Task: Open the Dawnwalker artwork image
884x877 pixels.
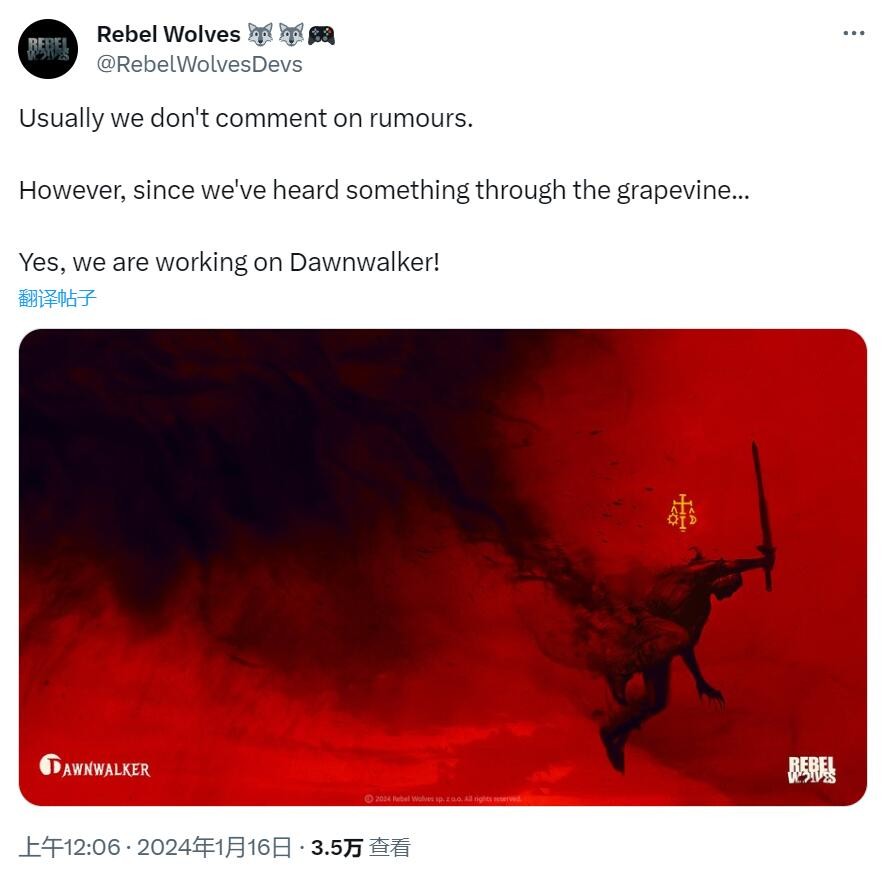Action: pyautogui.click(x=443, y=567)
